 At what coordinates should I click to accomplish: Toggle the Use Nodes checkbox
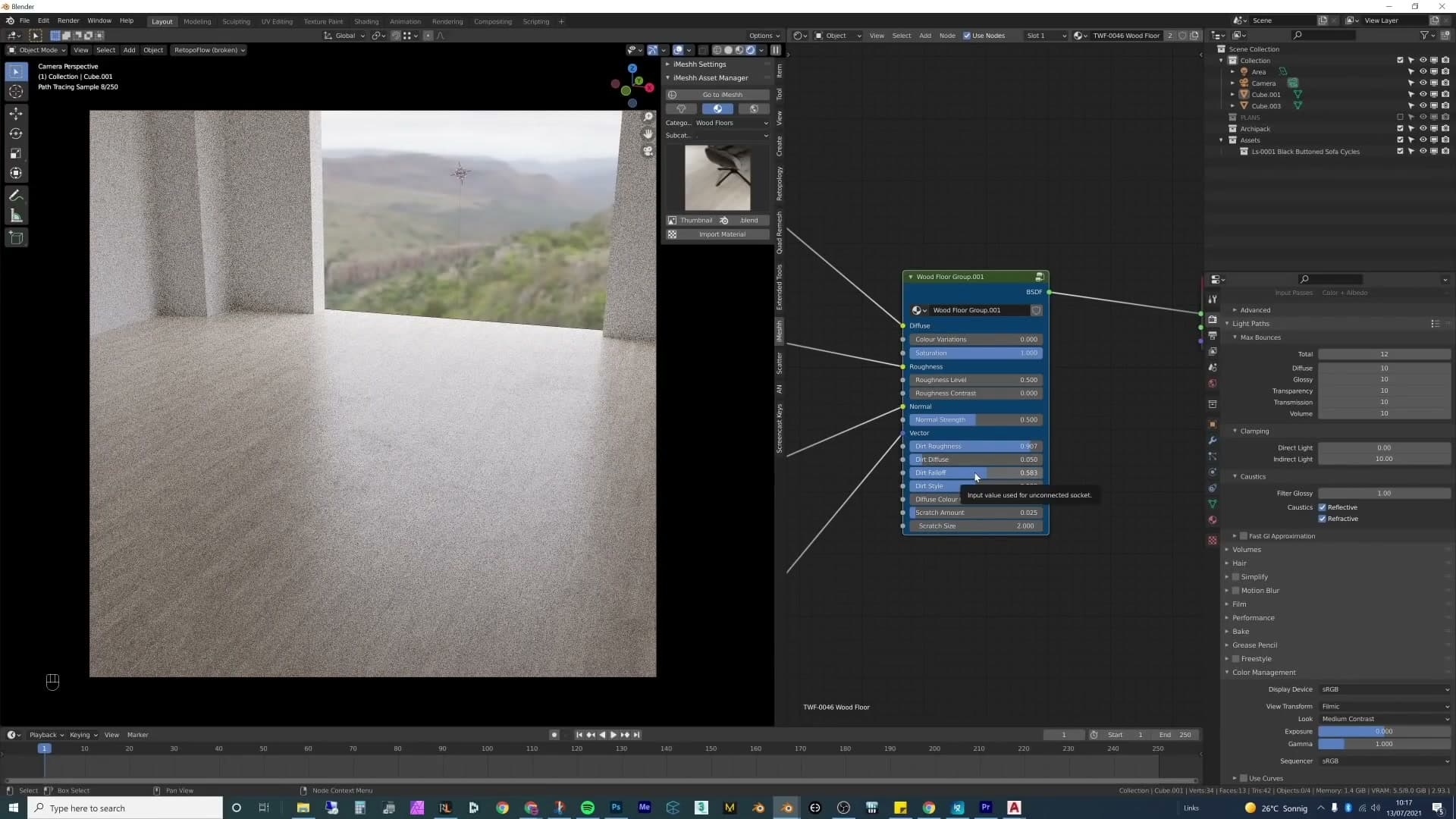967,36
